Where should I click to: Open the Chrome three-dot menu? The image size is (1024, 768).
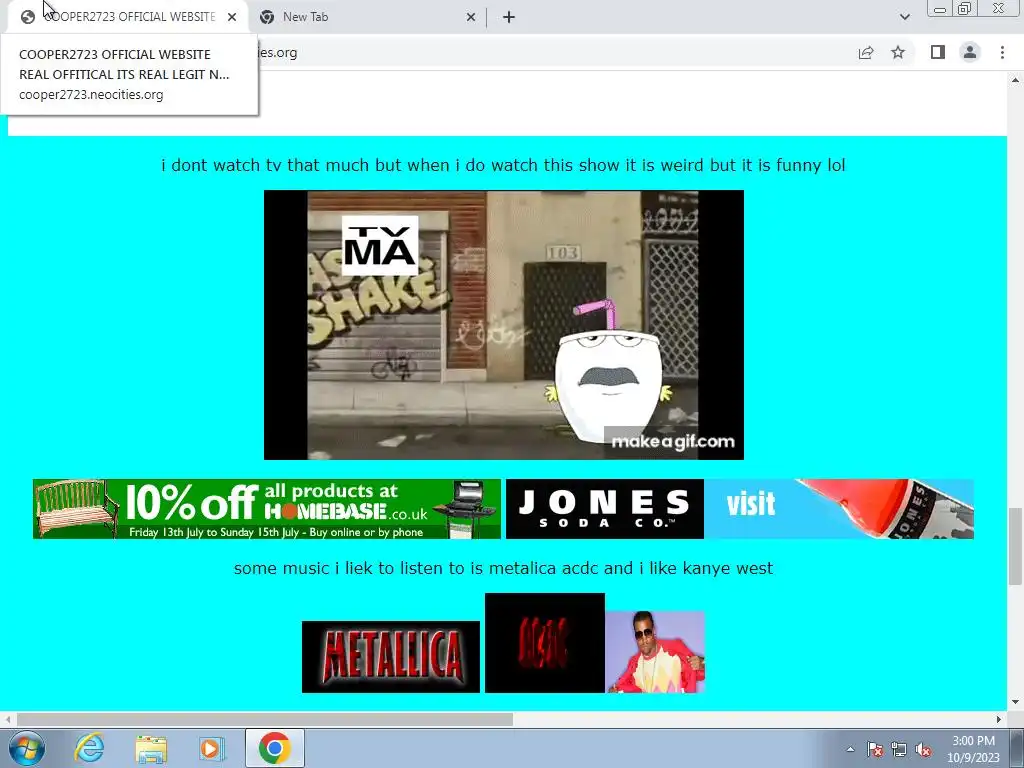pyautogui.click(x=1002, y=52)
